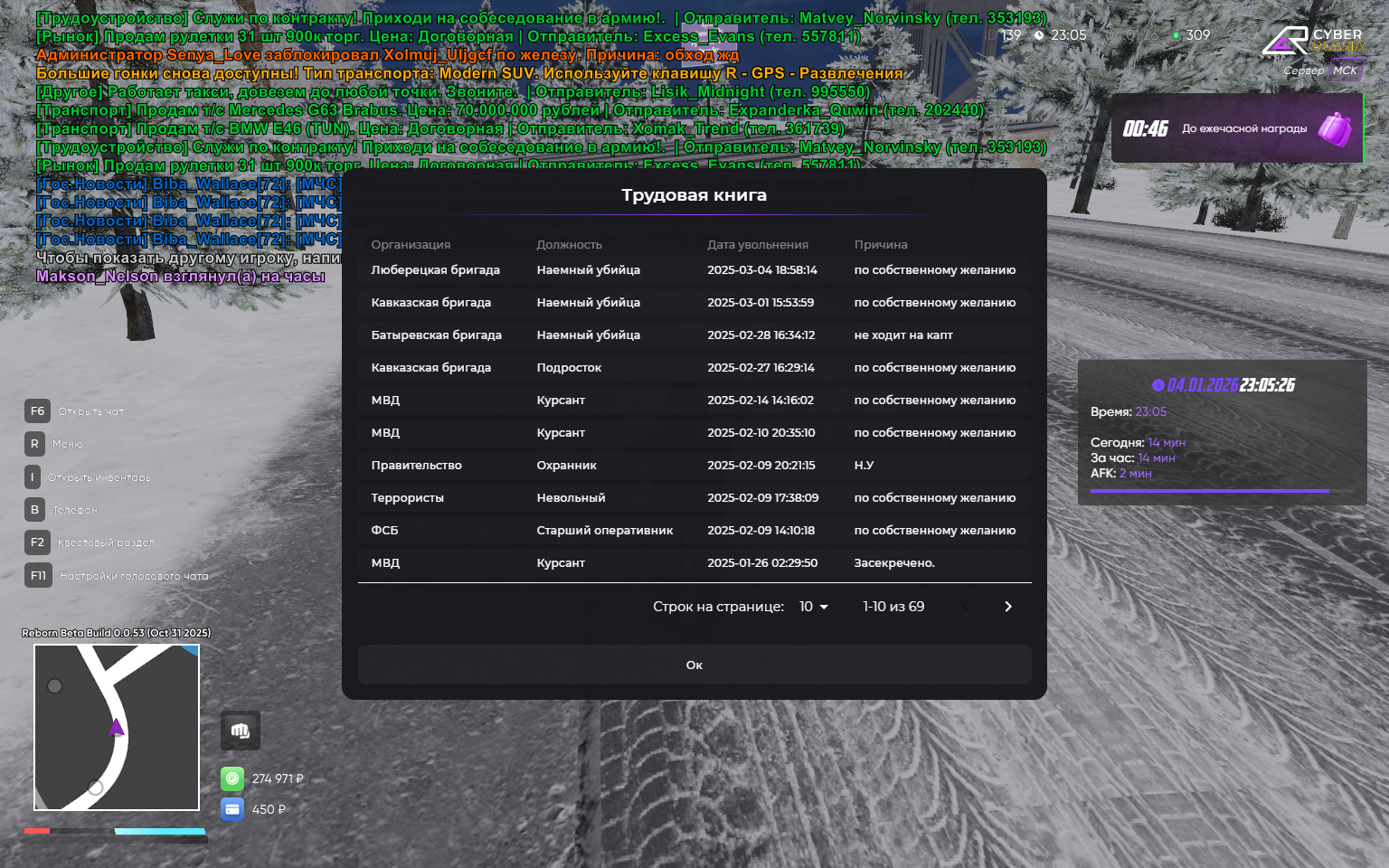Click the AFK: 2 мин text

tap(1121, 473)
